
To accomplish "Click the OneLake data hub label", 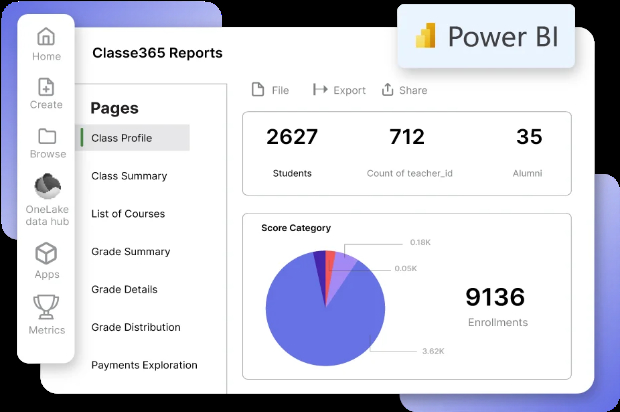I will coord(47,215).
